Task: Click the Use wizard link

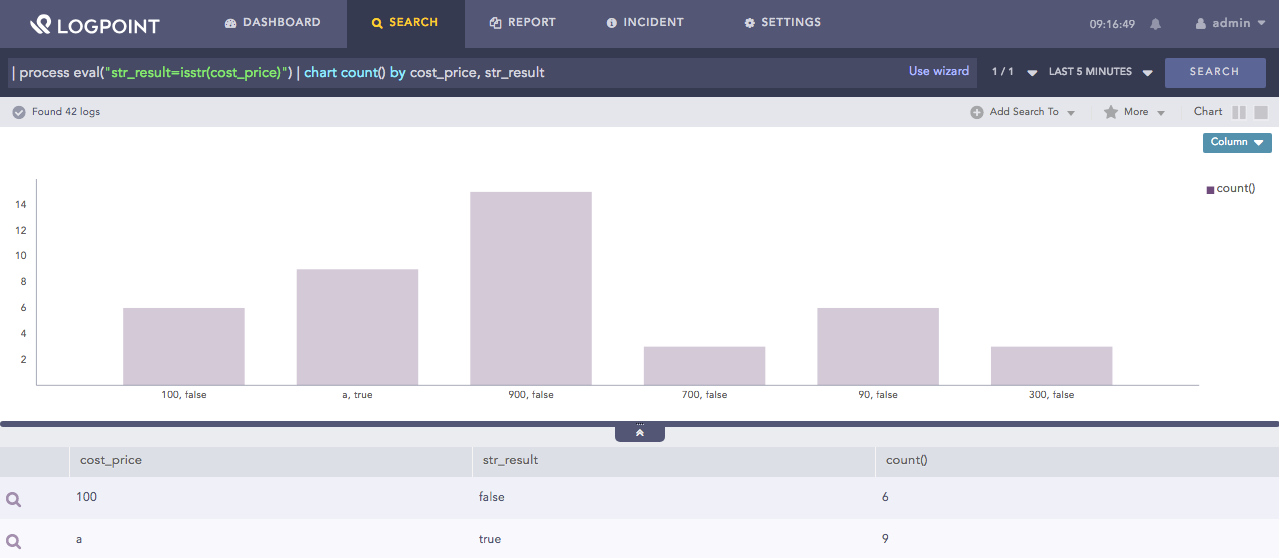Action: coord(938,71)
